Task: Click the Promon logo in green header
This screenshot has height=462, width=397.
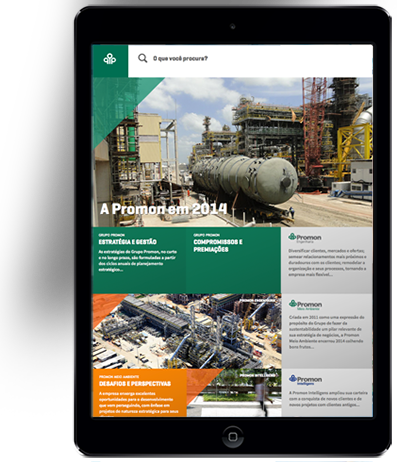Action: click(x=110, y=59)
